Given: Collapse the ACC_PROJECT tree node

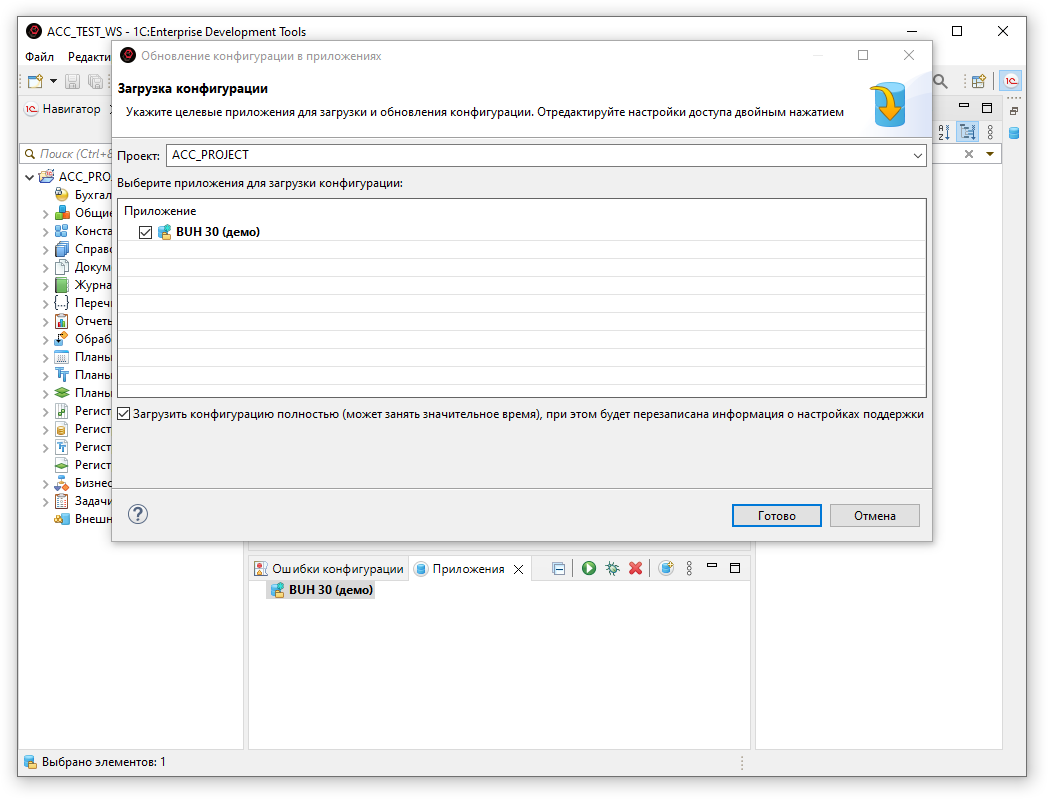Looking at the screenshot, I should tap(29, 177).
